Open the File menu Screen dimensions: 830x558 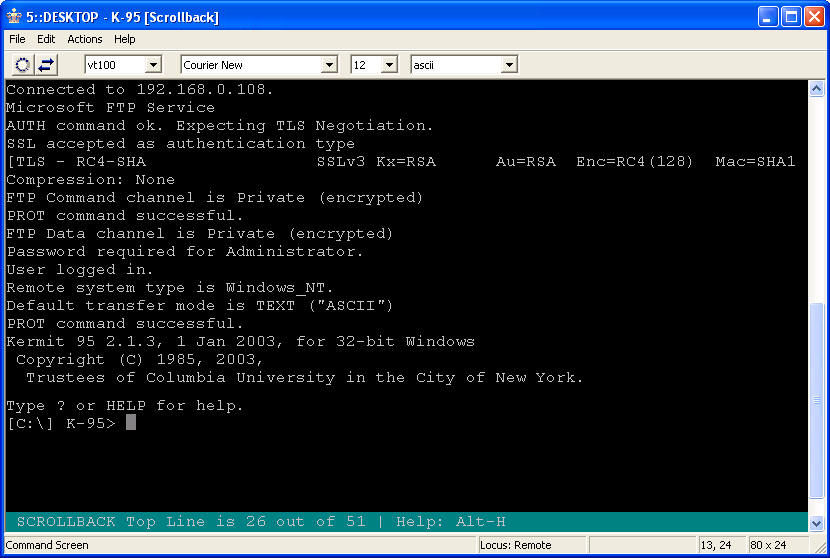pos(17,39)
